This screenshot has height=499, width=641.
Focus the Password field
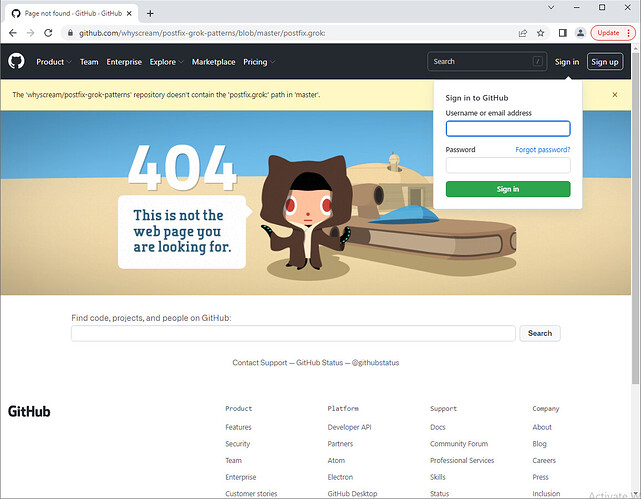(508, 165)
